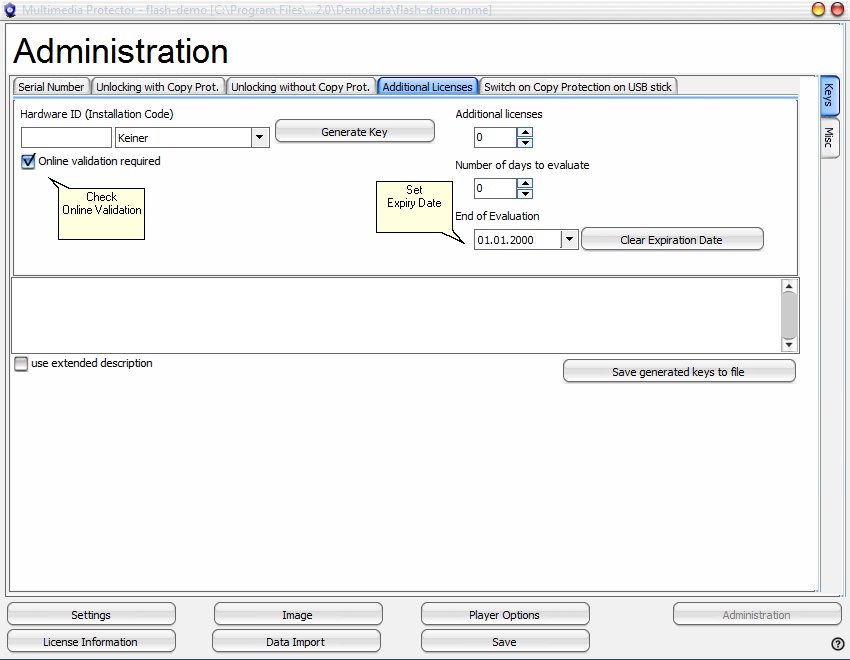This screenshot has width=850, height=660.
Task: Uncheck Online validation required
Action: 28,161
